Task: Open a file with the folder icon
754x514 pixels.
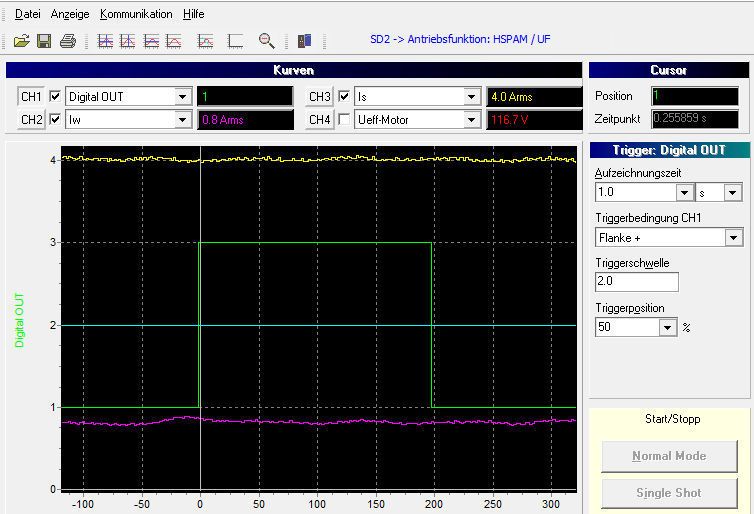Action: click(x=22, y=41)
